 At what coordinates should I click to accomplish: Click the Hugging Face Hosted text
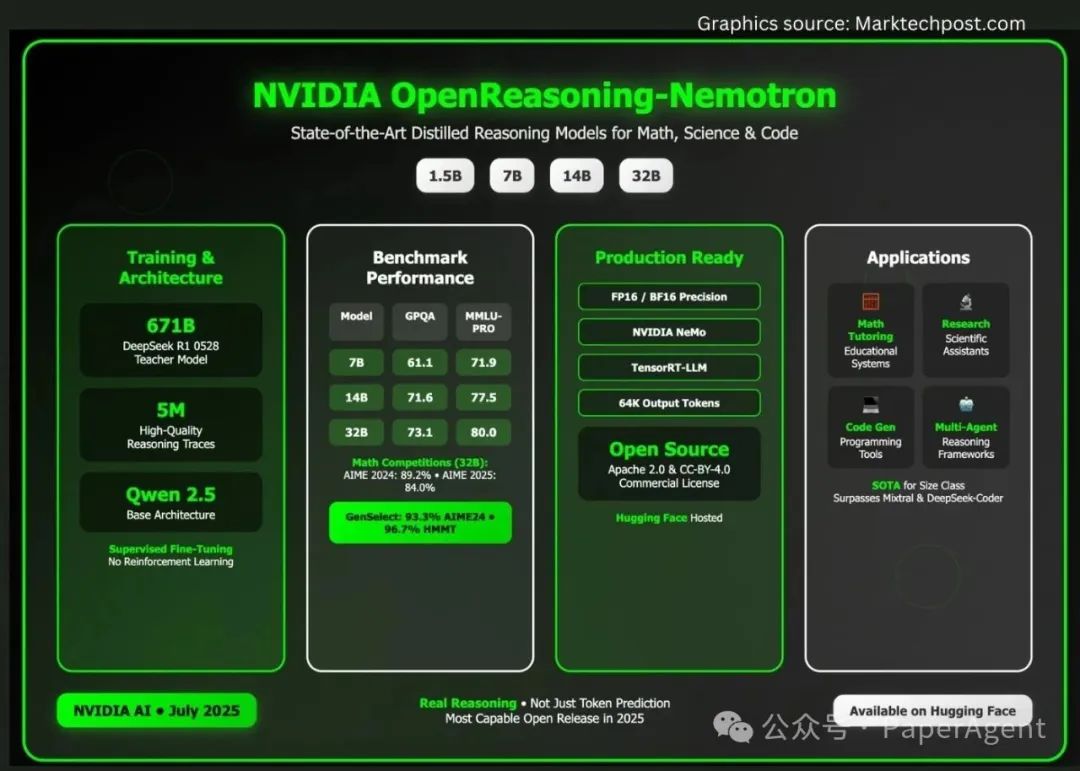point(669,518)
